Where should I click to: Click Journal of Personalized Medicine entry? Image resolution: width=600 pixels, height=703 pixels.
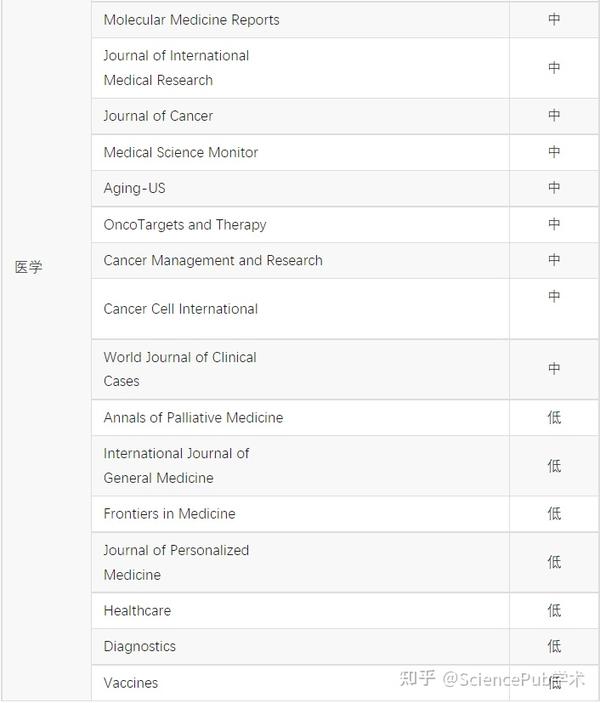click(176, 562)
